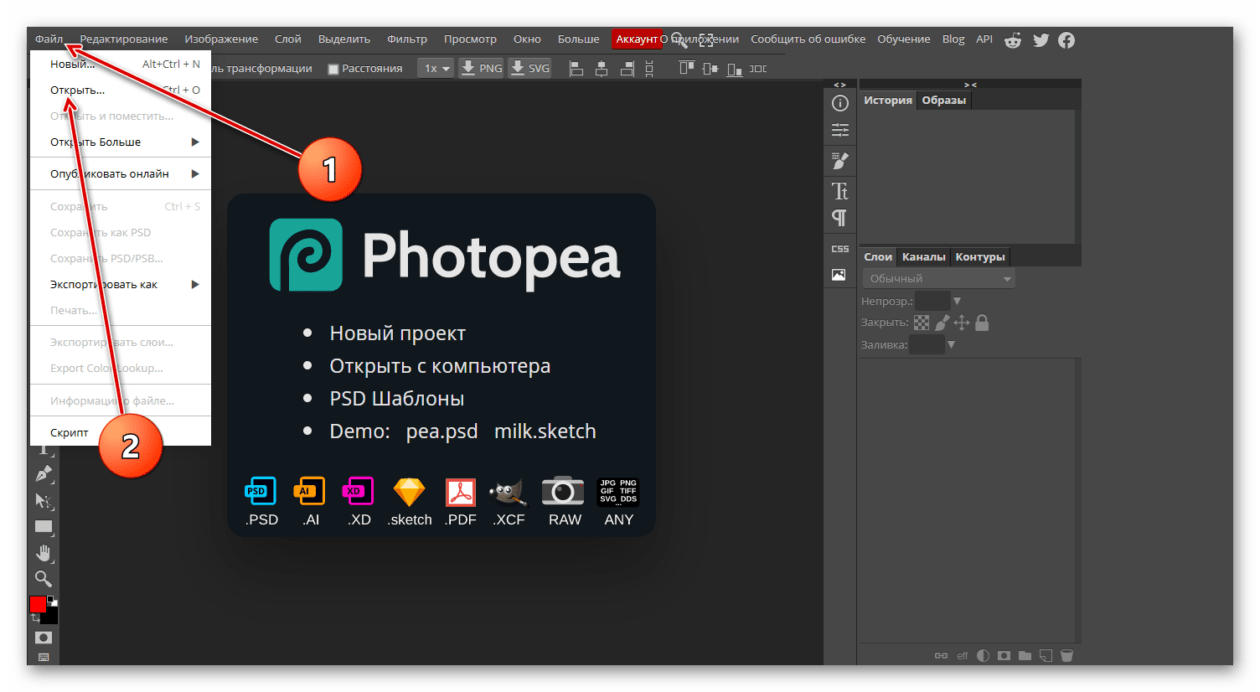Click the Twitter icon in menu bar
The image size is (1260, 692).
click(1041, 40)
